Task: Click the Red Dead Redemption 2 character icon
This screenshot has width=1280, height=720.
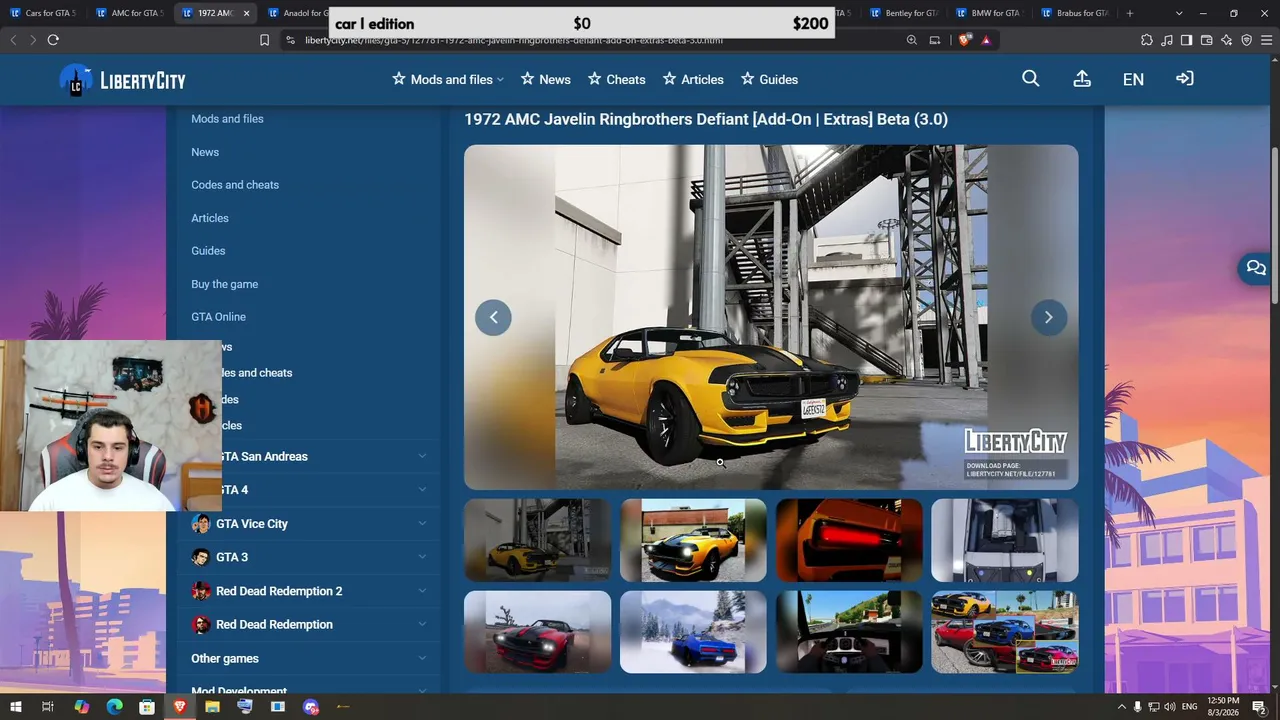Action: tap(201, 591)
